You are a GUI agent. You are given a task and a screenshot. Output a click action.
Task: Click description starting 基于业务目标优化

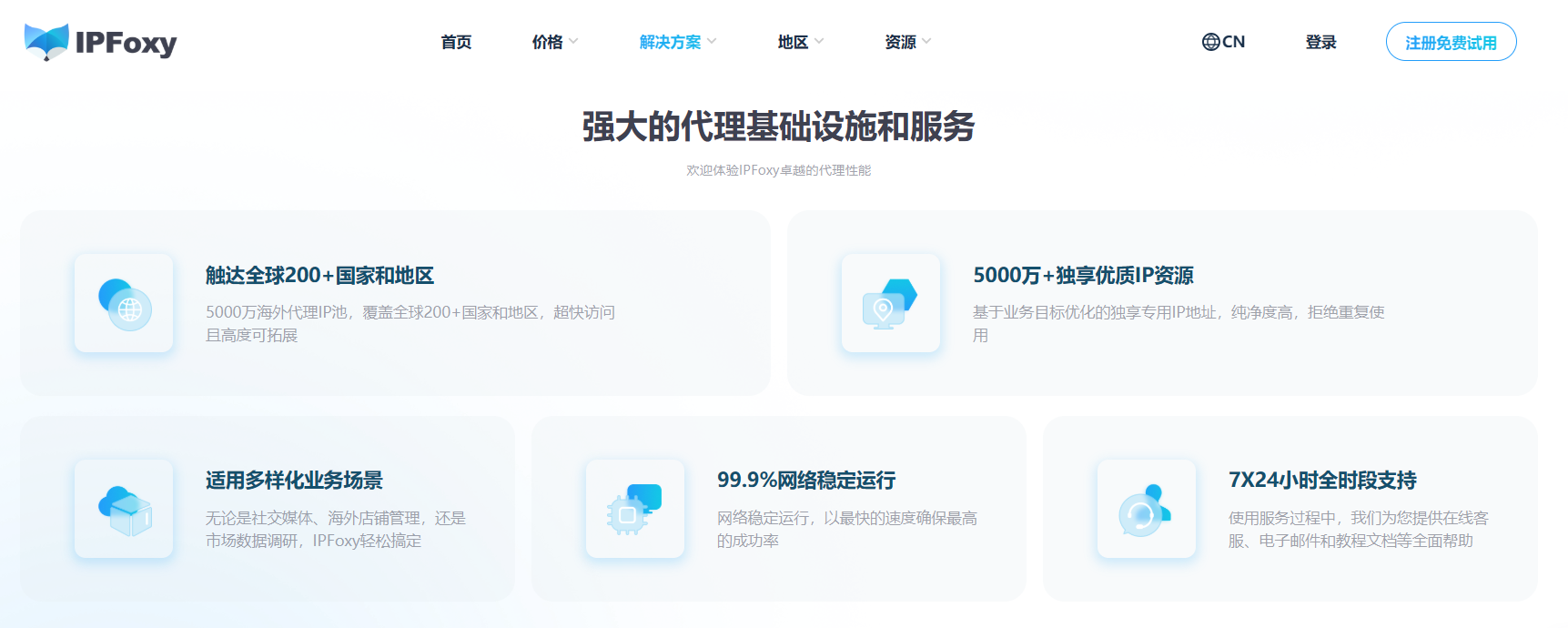click(x=1179, y=324)
